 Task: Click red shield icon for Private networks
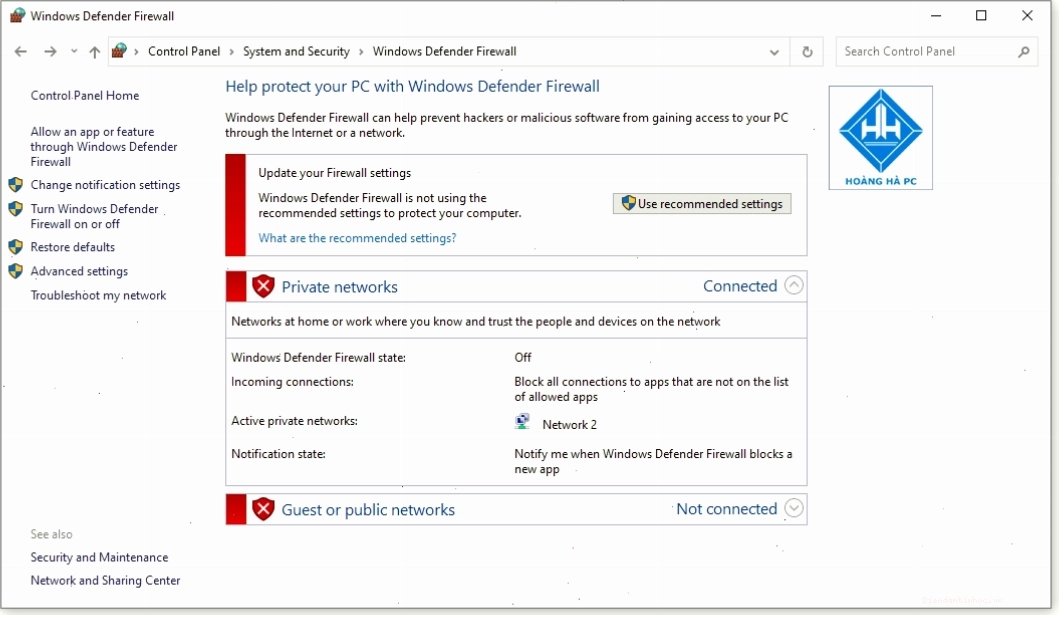(x=263, y=286)
